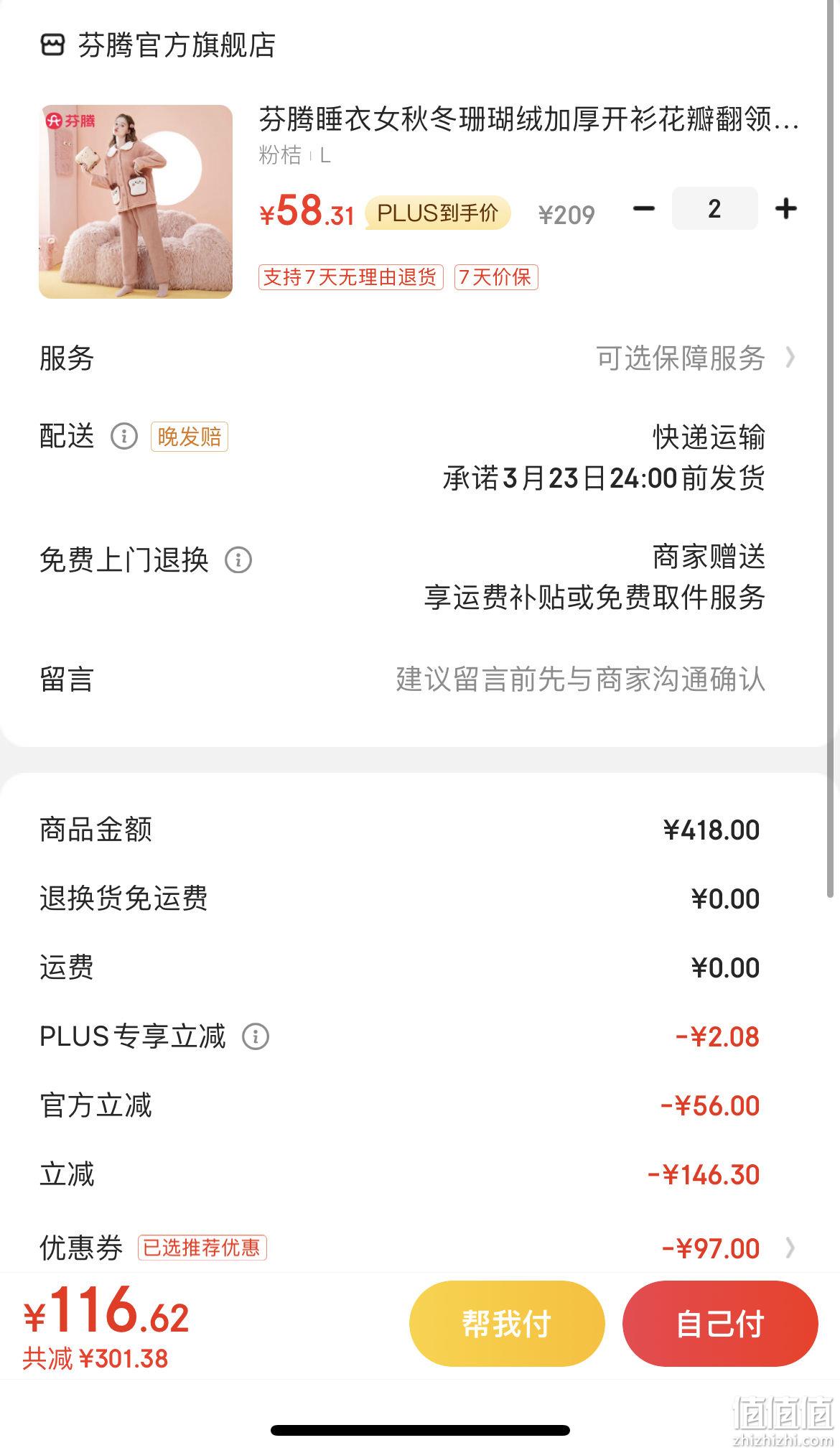
Task: Expand the 可选保障服务 chevron
Action: point(790,358)
